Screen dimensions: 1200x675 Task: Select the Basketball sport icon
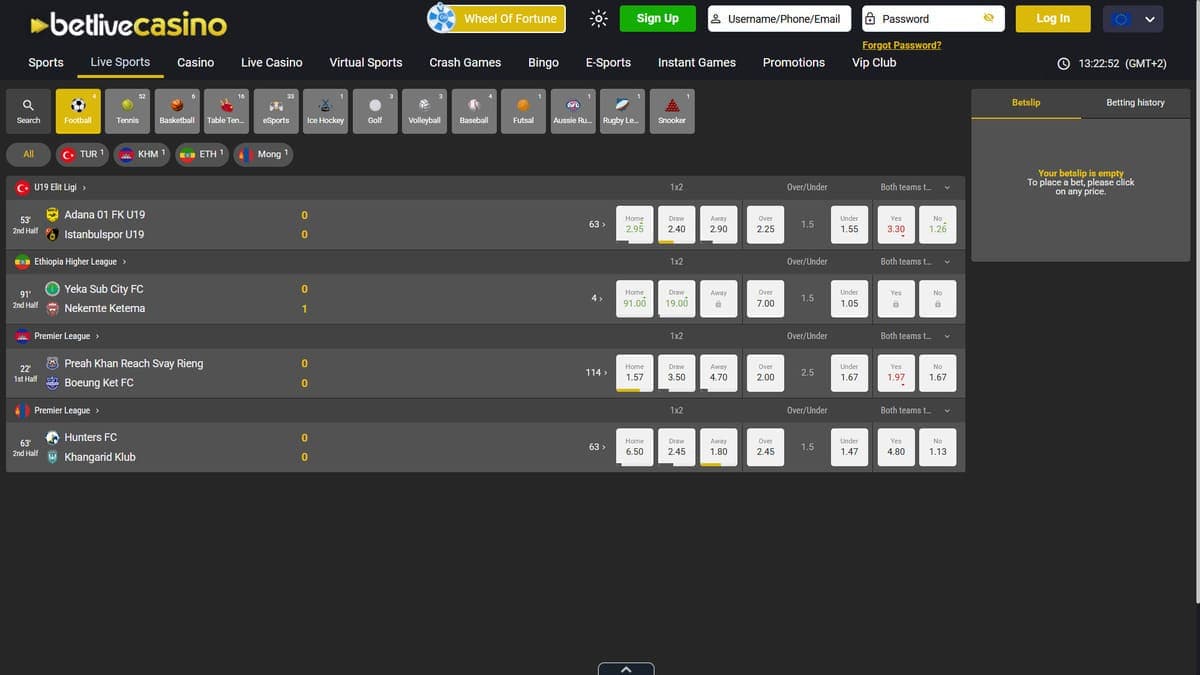click(177, 111)
